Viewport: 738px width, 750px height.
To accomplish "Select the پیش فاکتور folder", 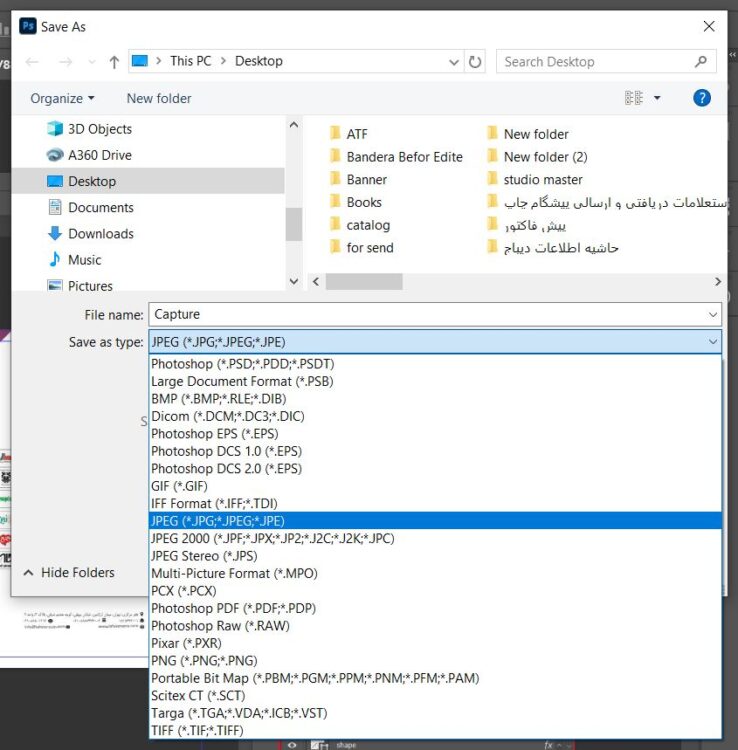I will (x=527, y=225).
